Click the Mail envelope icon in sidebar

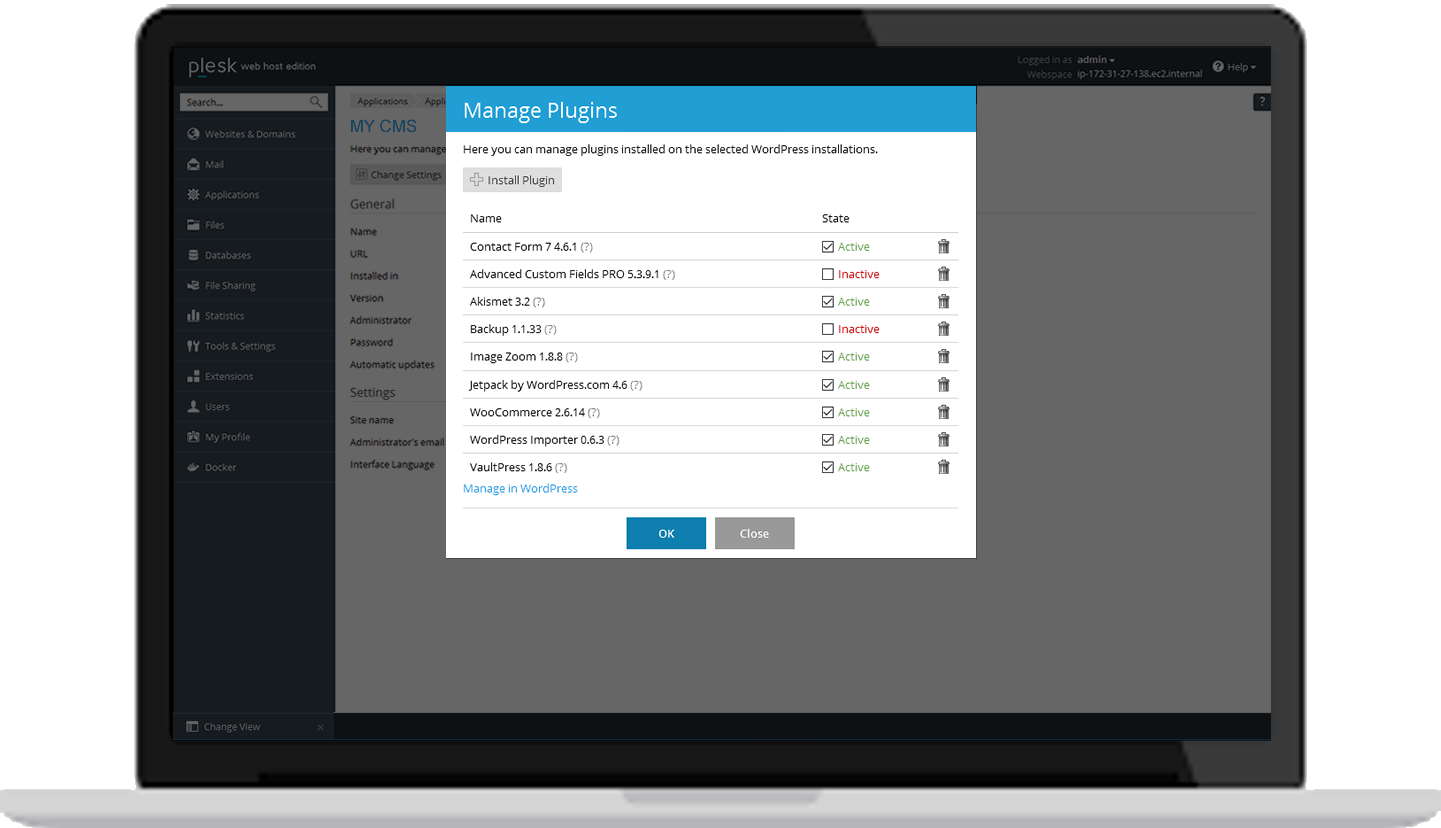pos(193,164)
